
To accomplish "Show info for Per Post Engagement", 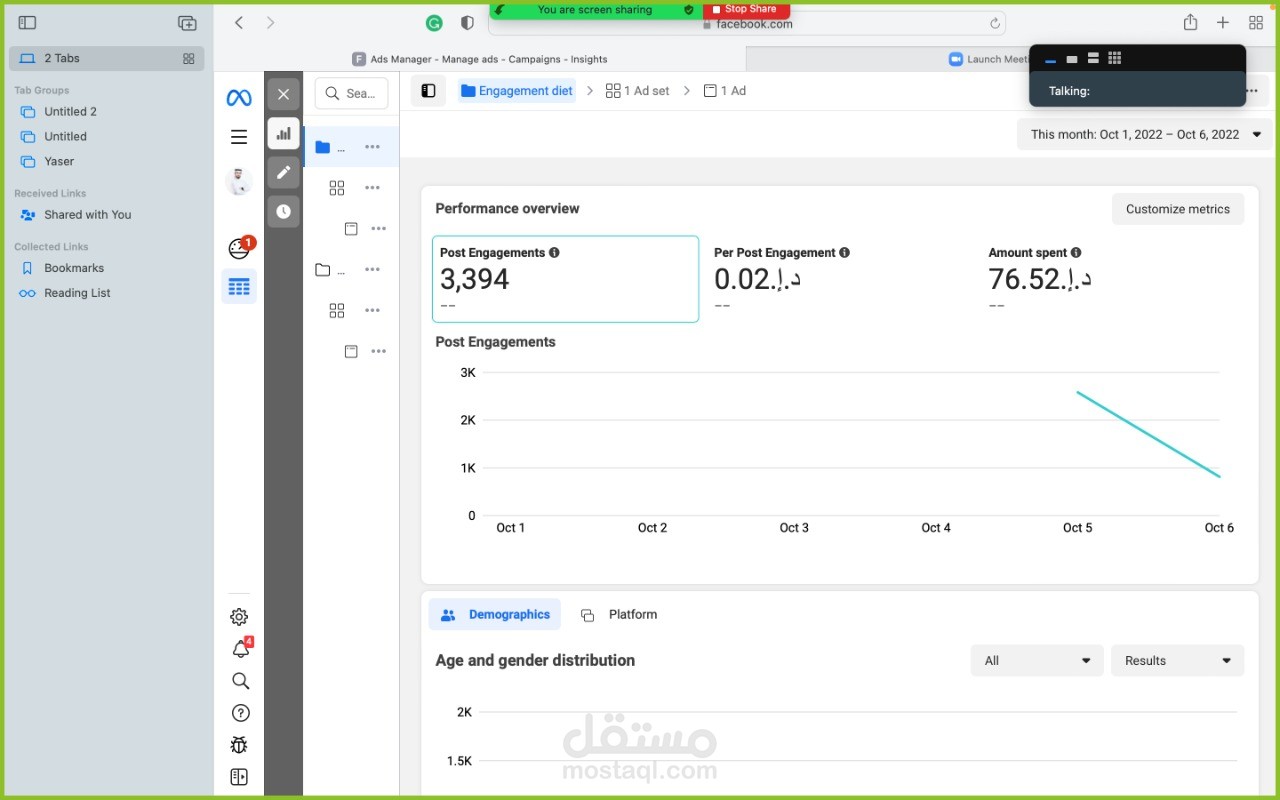I will [x=844, y=253].
